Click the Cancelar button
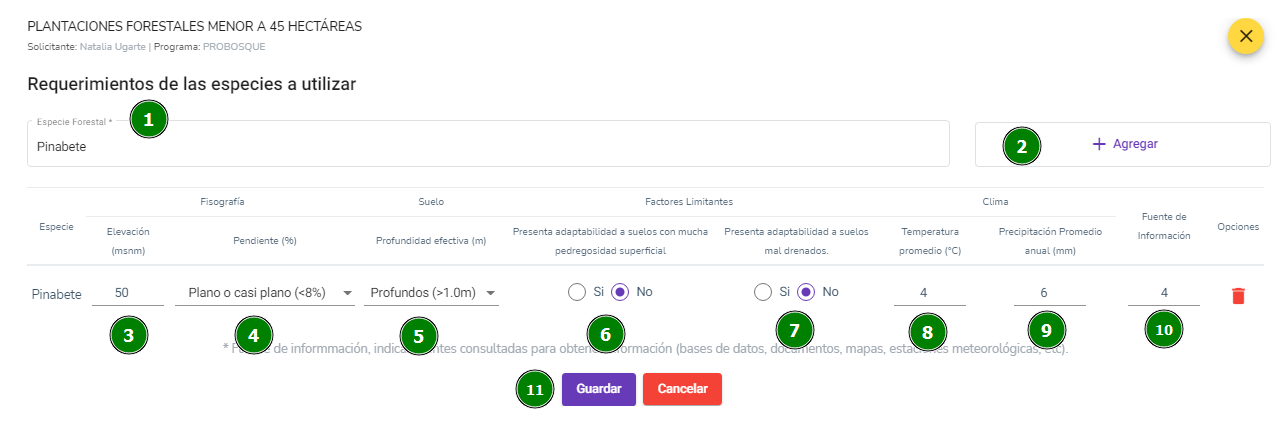This screenshot has height=425, width=1287. point(682,389)
